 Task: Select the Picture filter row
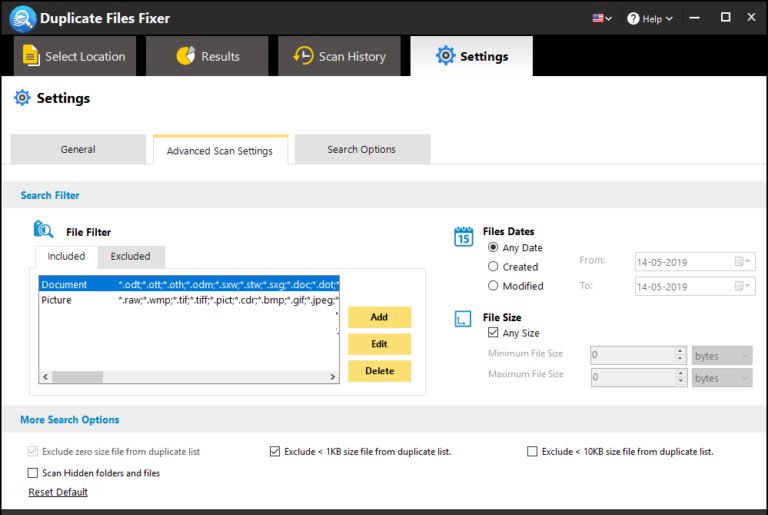(189, 300)
